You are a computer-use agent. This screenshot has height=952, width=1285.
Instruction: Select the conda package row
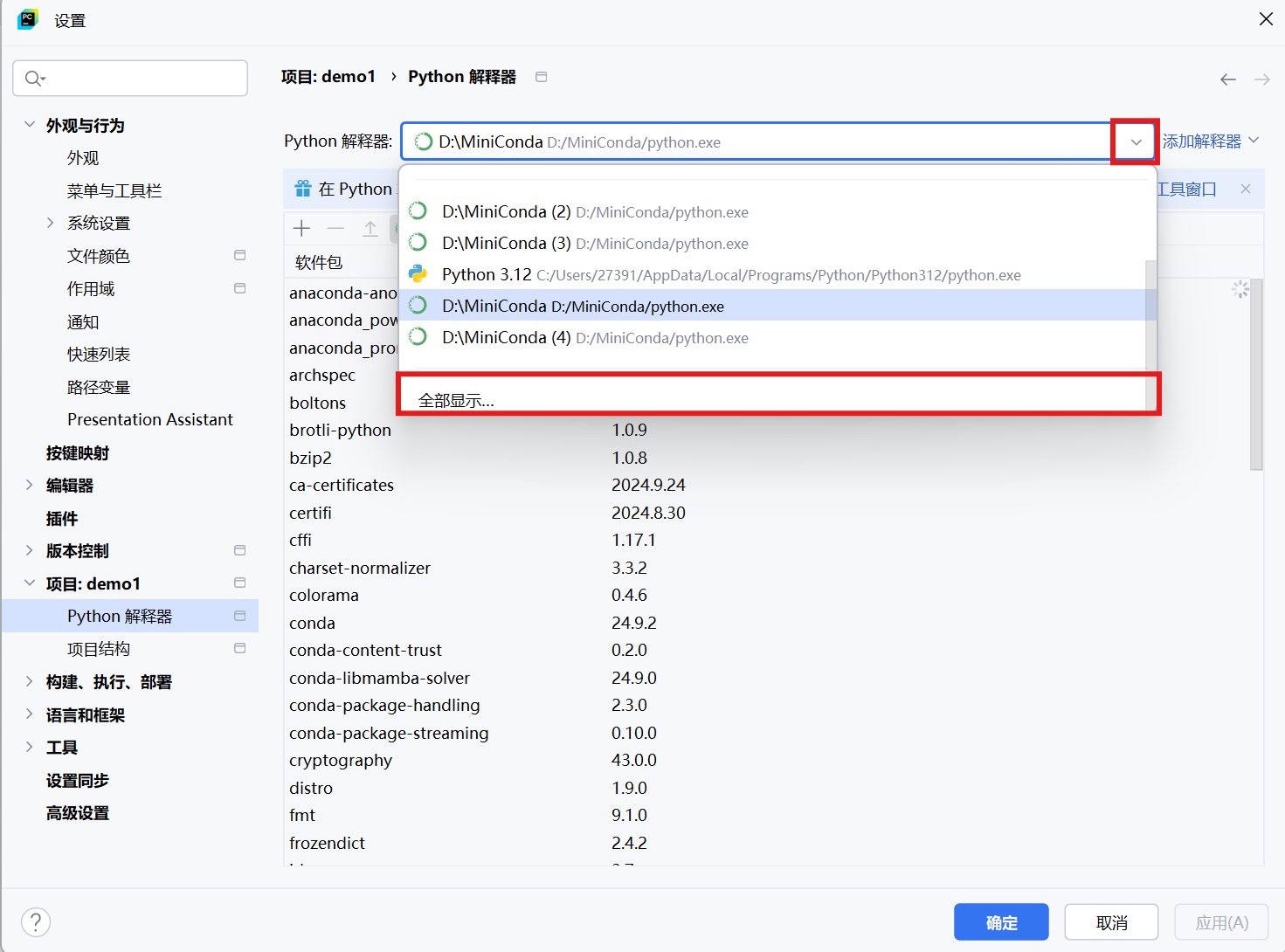769,624
